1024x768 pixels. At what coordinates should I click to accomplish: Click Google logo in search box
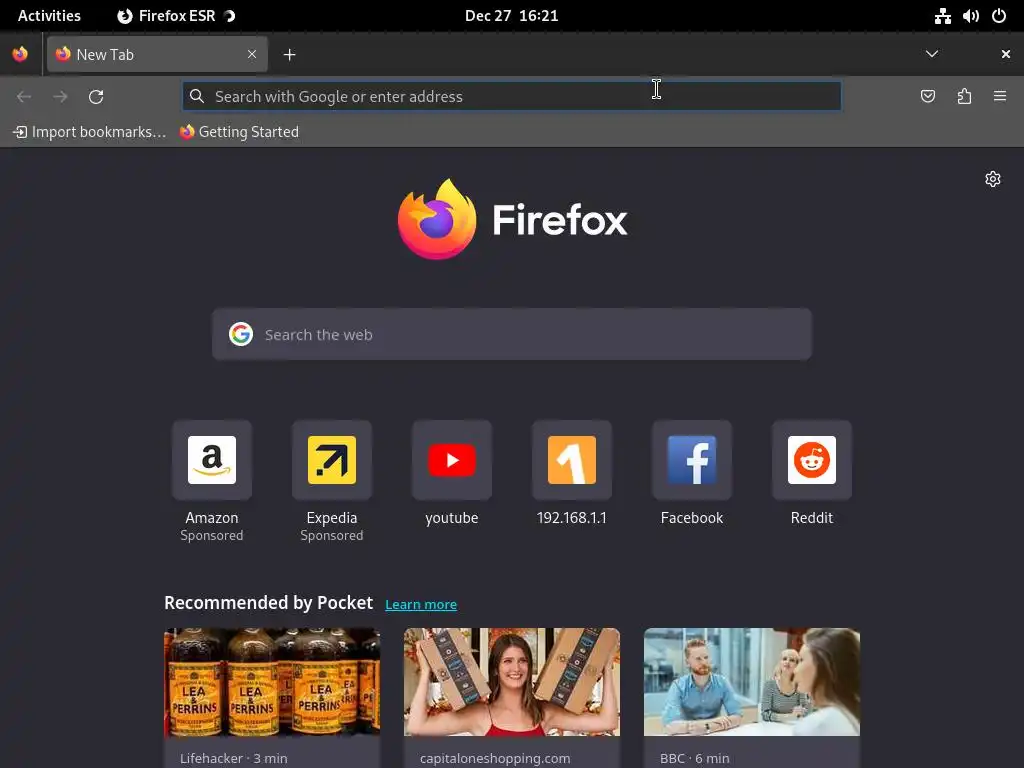coord(241,334)
